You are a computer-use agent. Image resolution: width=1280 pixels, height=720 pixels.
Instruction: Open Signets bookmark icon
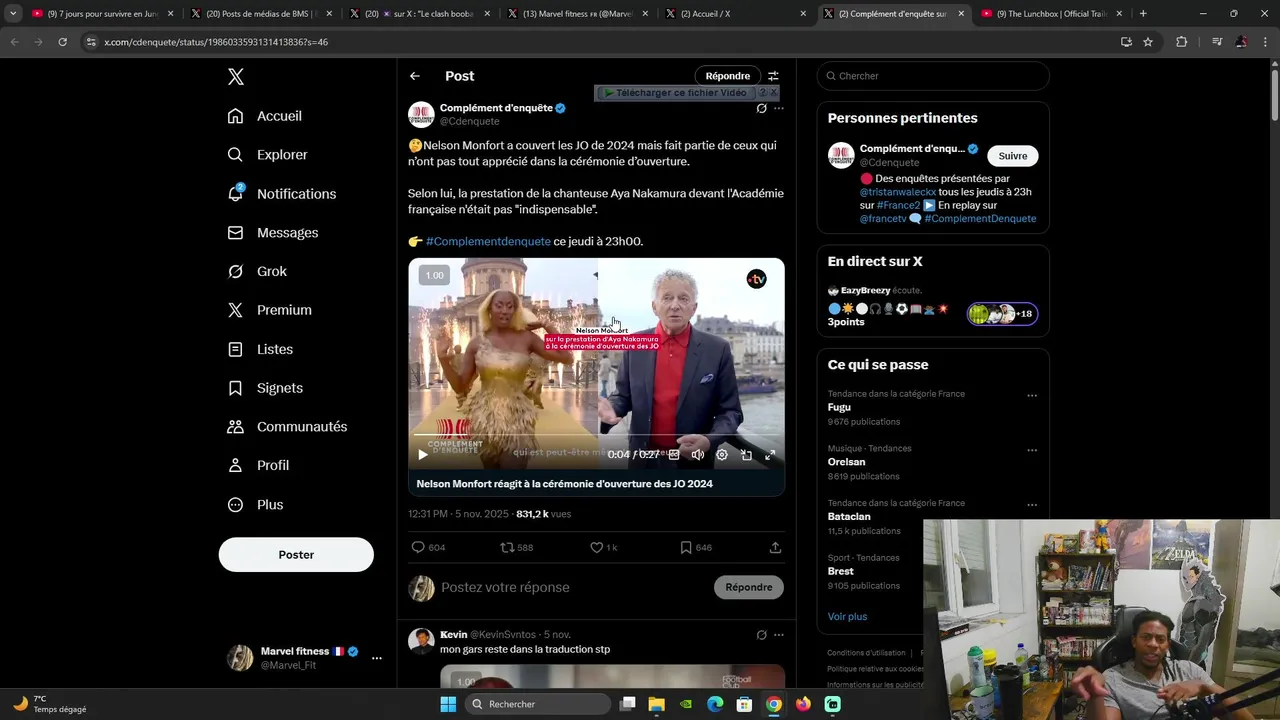235,388
